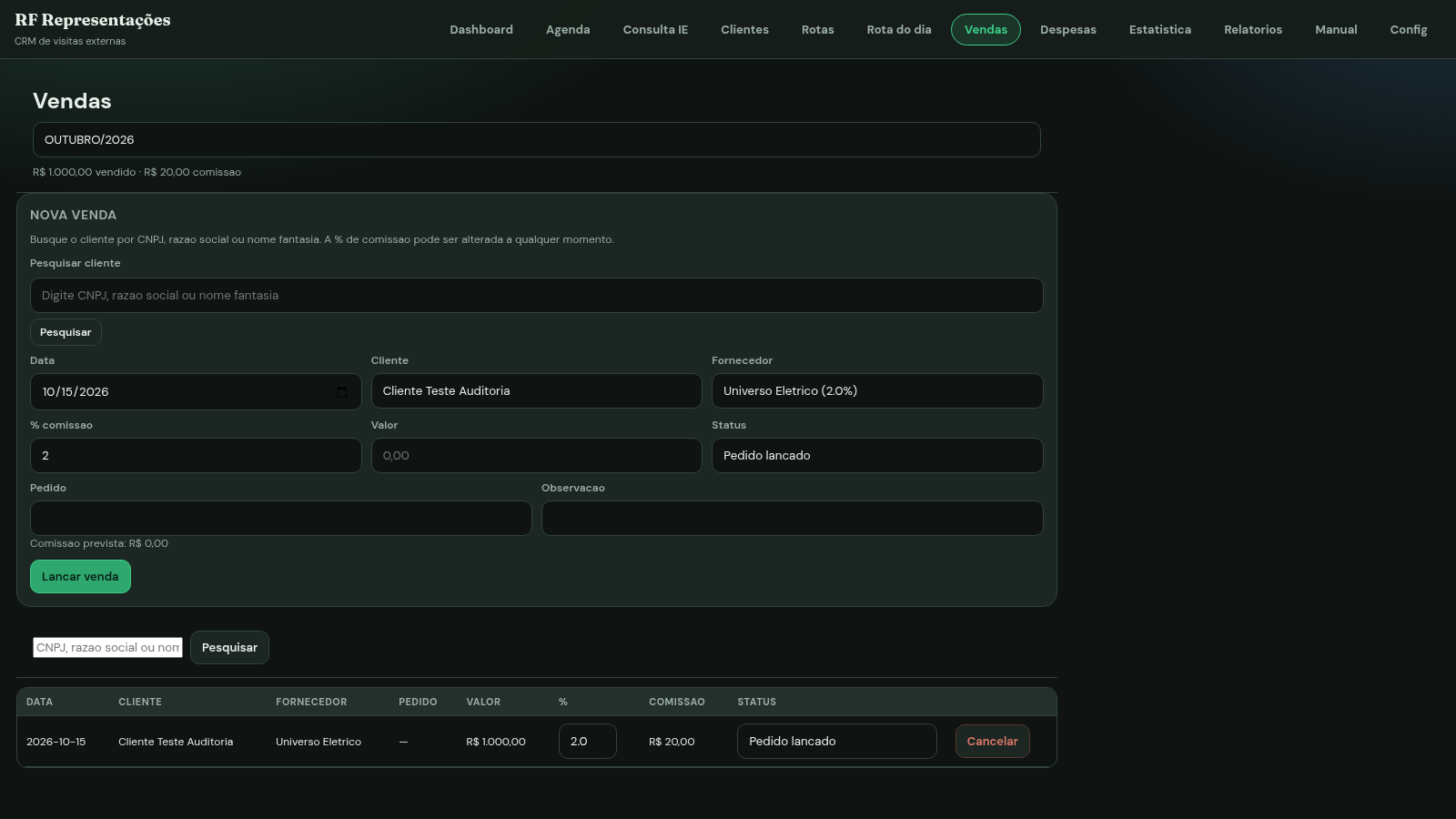Change status of Cliente Teste Auditoria row
Image resolution: width=1456 pixels, height=819 pixels.
pyautogui.click(x=837, y=742)
